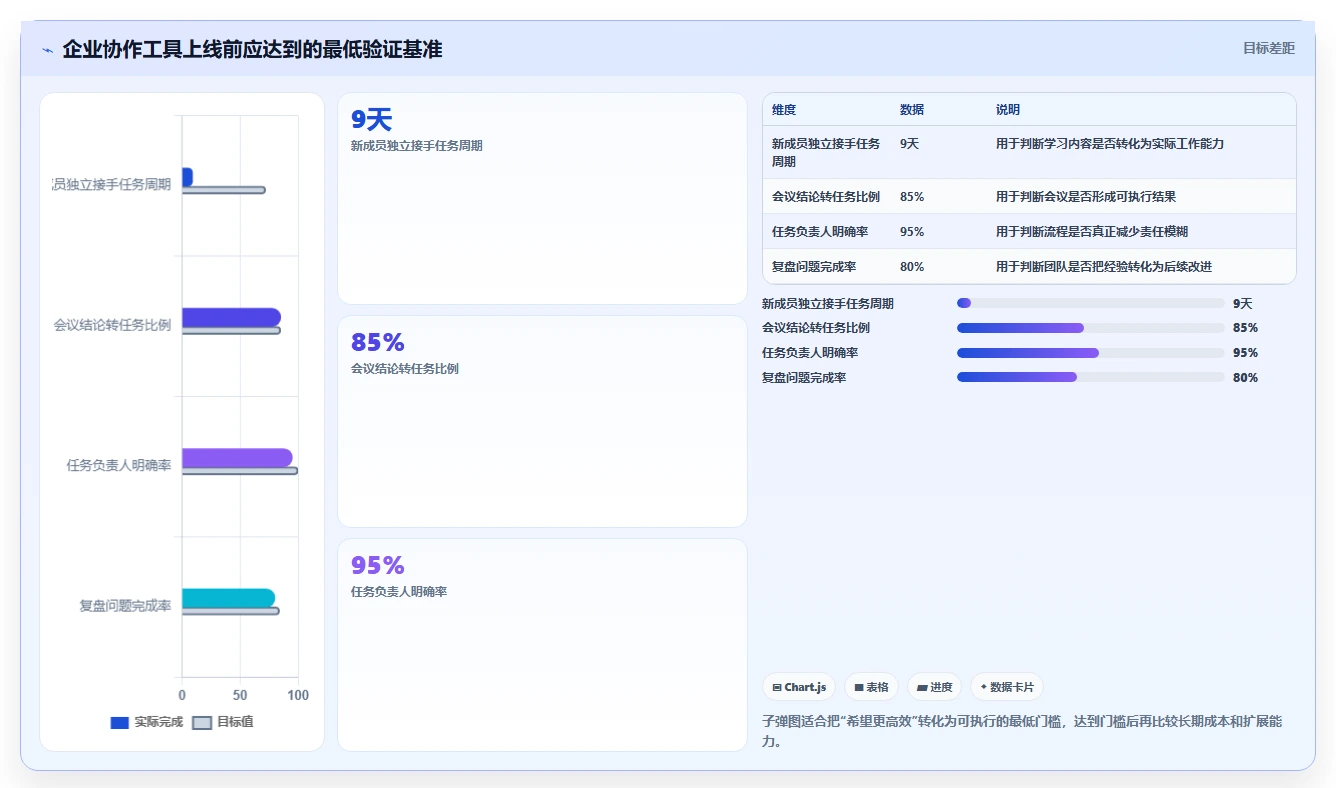Click the violet actual bar for 任务负责人明确率 in the chart
Screen dimensions: 1336x788
[x=237, y=458]
